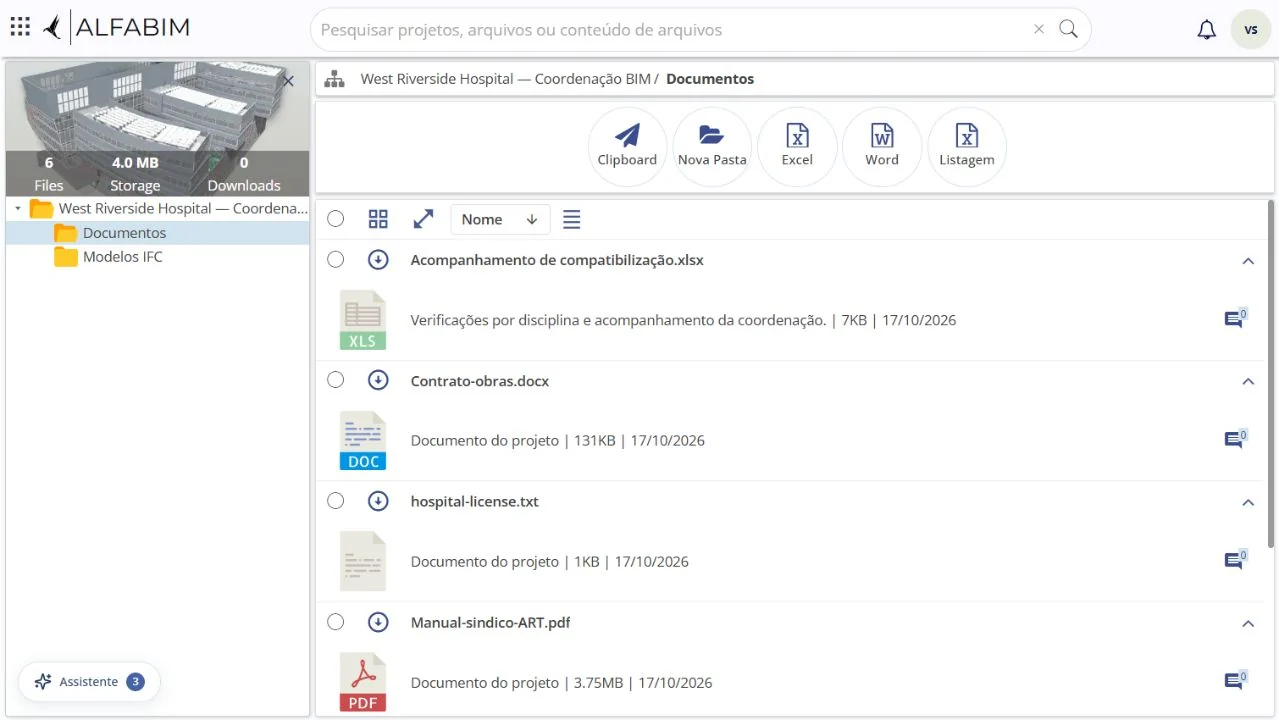Collapse hospital-license.txt details
1279x720 pixels.
pos(1248,502)
